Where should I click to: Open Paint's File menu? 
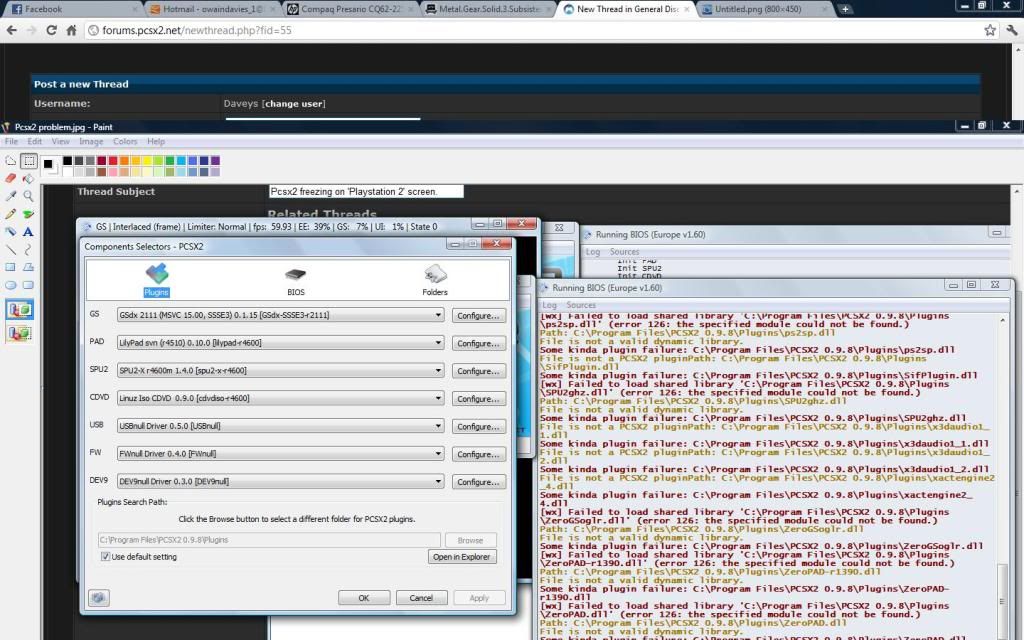coord(11,142)
